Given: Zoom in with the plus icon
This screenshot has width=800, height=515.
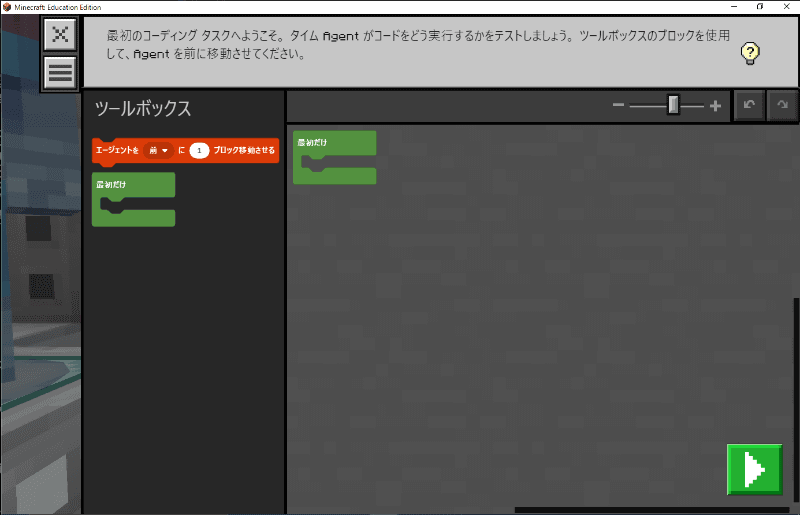Looking at the screenshot, I should [x=715, y=106].
